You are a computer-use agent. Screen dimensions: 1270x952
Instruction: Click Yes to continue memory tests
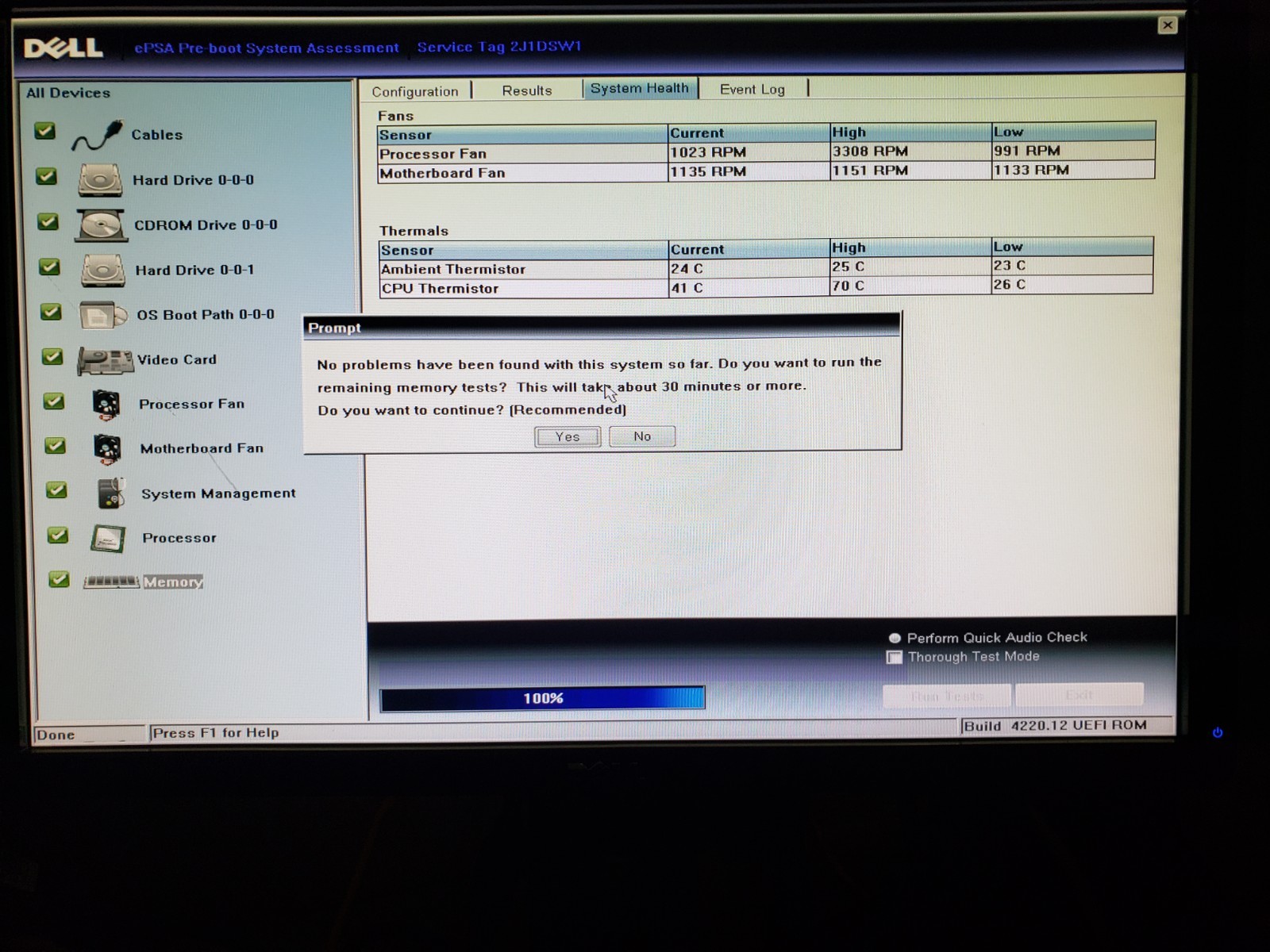(x=568, y=437)
